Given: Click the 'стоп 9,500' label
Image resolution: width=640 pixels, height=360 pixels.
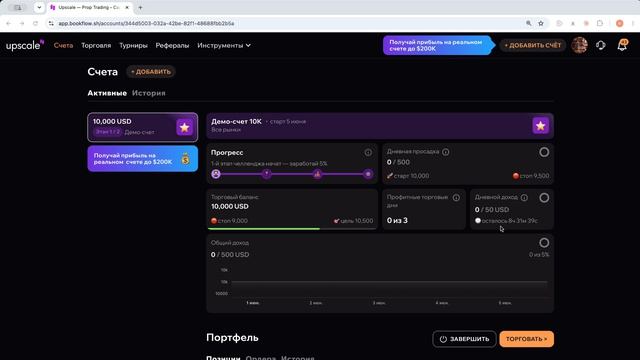Looking at the screenshot, I should pyautogui.click(x=531, y=176).
